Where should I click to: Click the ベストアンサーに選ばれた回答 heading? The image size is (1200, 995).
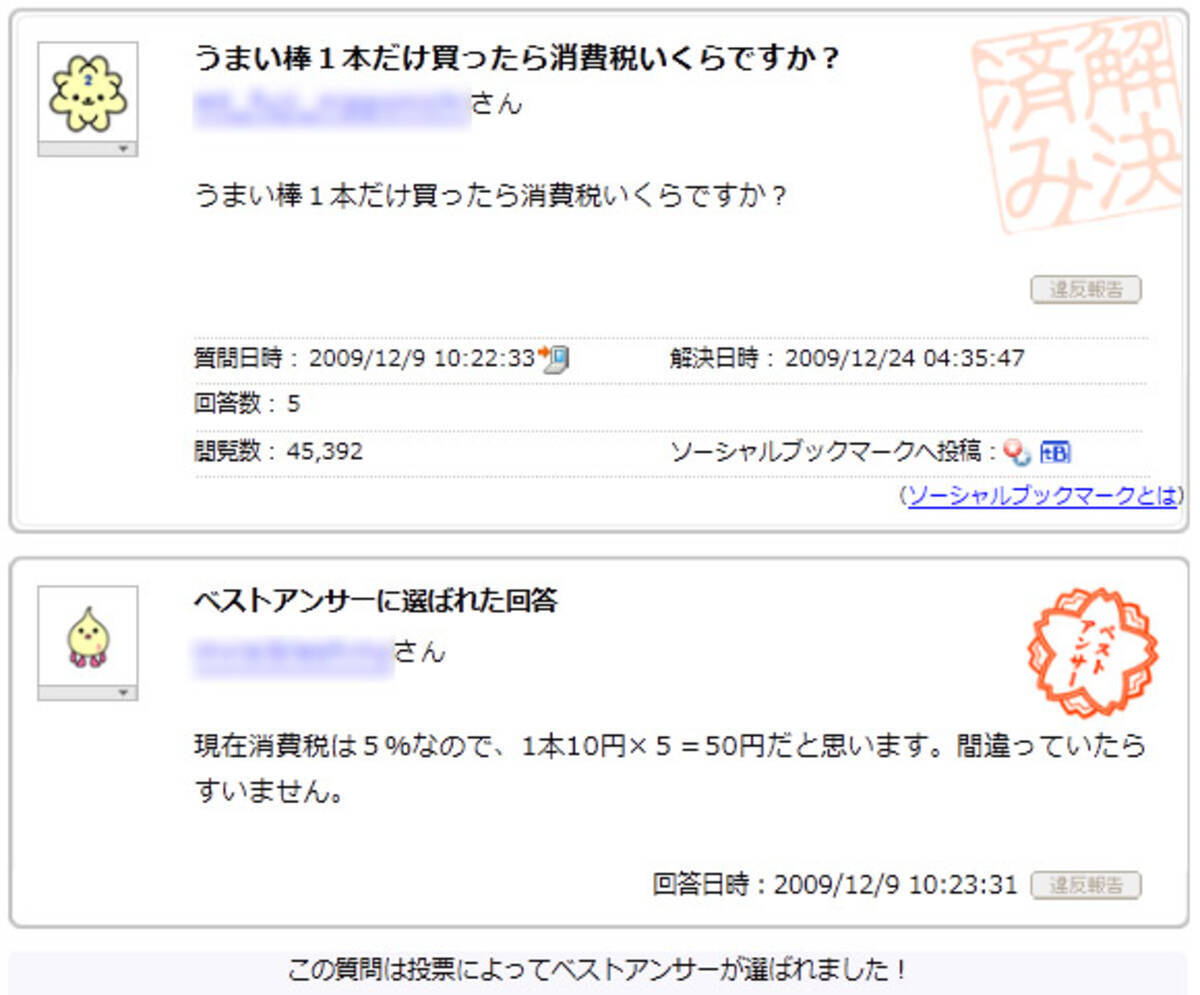click(376, 601)
